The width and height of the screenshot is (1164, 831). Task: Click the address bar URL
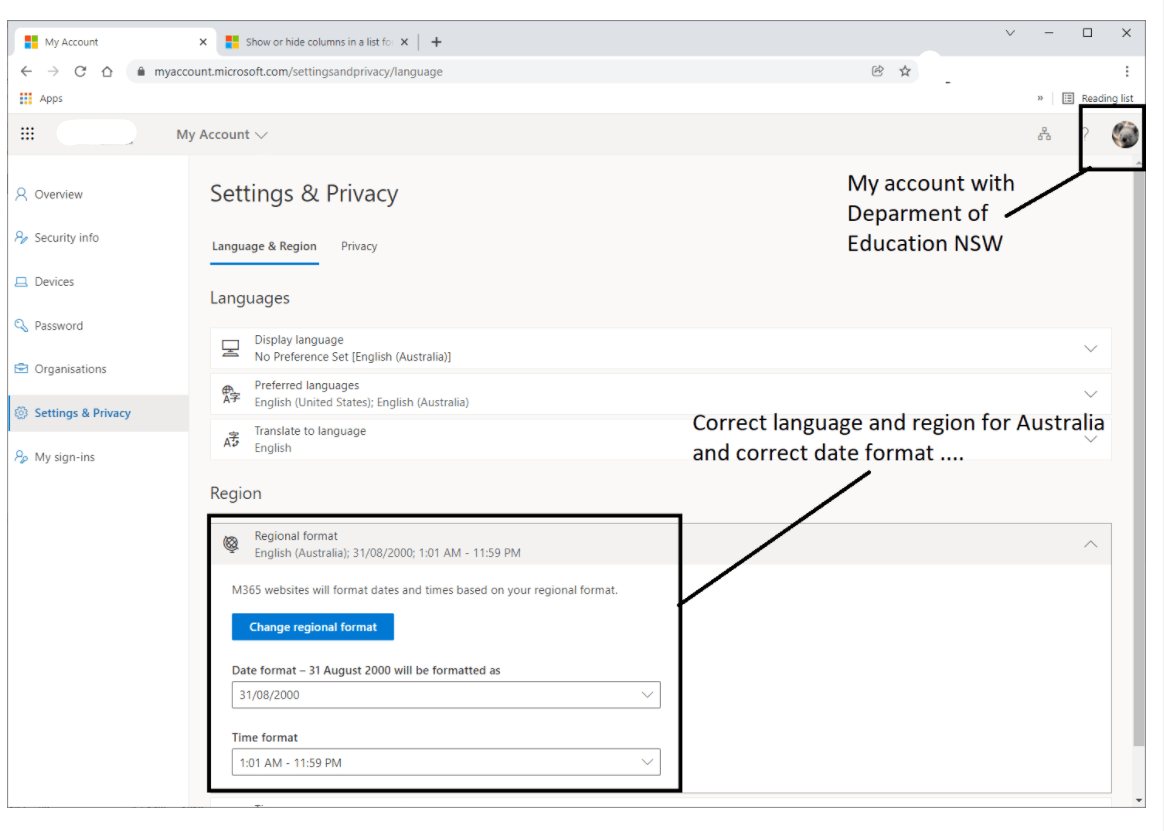[298, 71]
